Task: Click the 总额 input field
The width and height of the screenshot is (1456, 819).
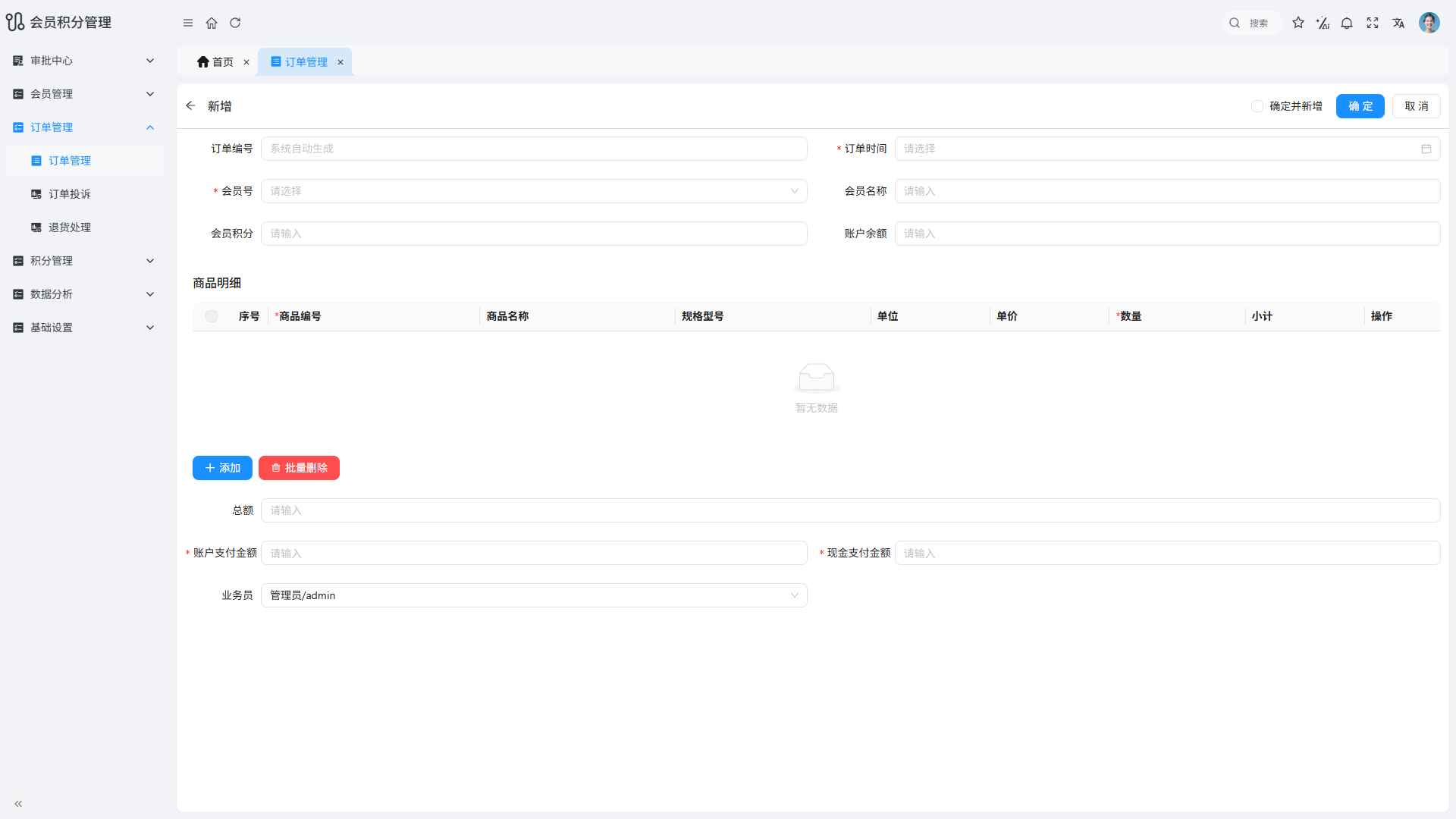Action: [x=850, y=510]
